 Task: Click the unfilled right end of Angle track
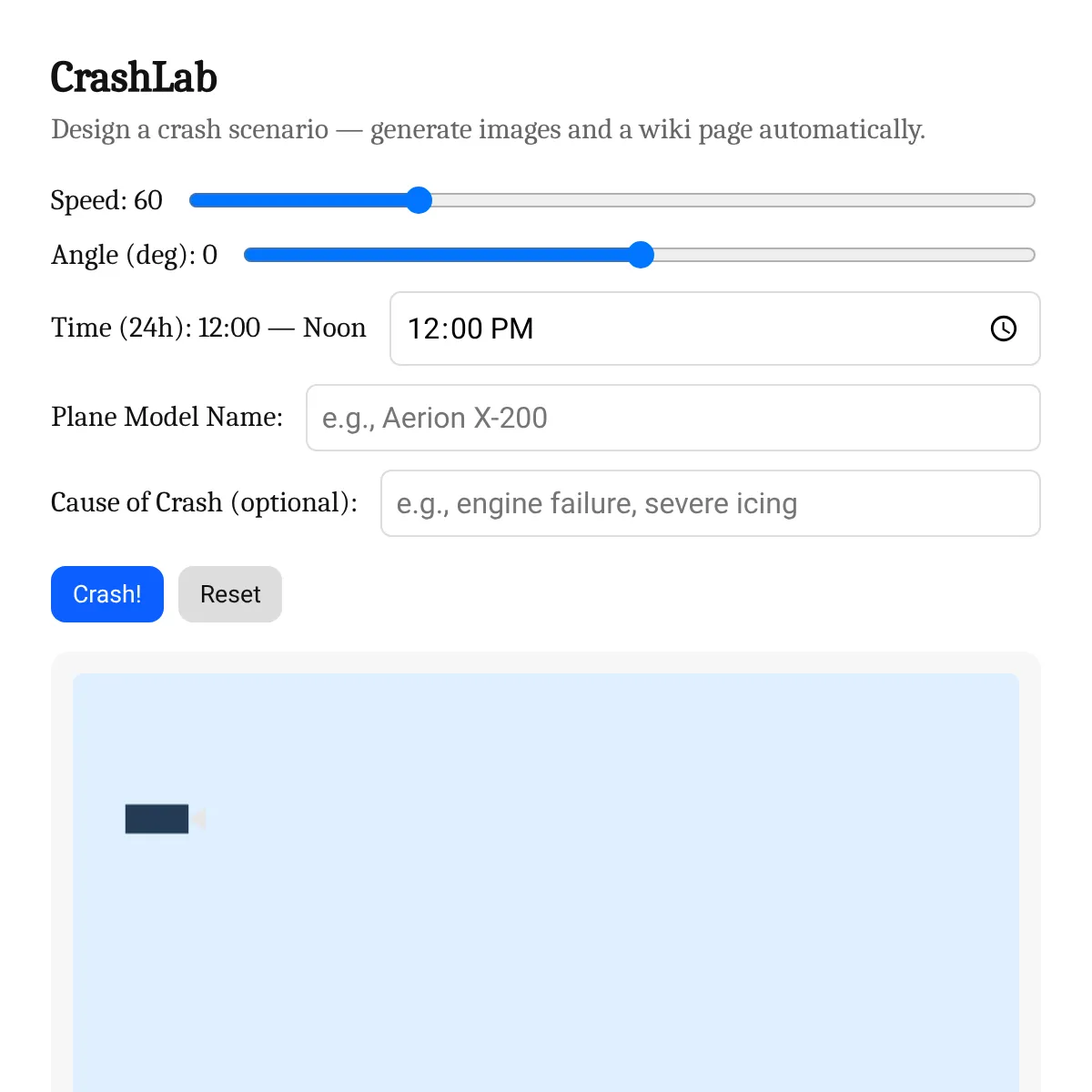(x=1001, y=255)
